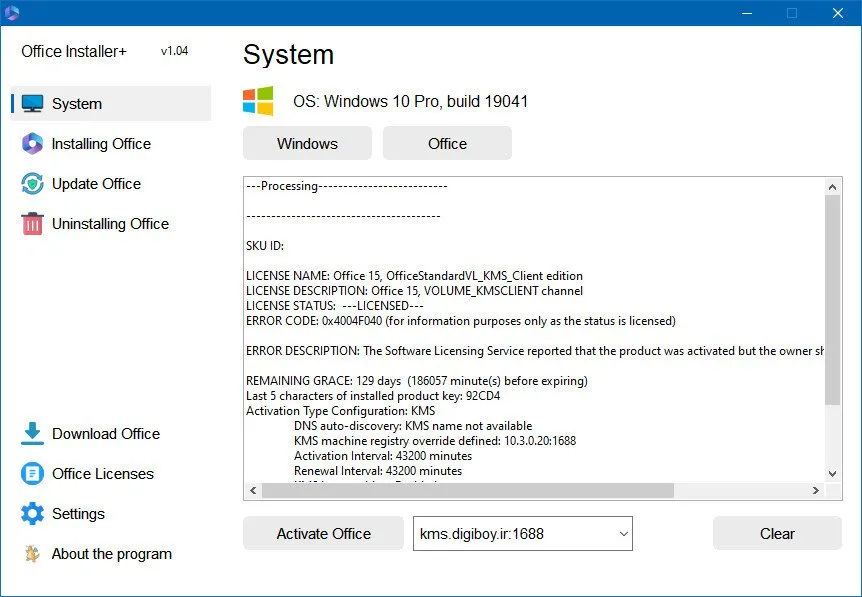
Task: Click the OS: Windows 10 Pro text
Action: [x=410, y=101]
